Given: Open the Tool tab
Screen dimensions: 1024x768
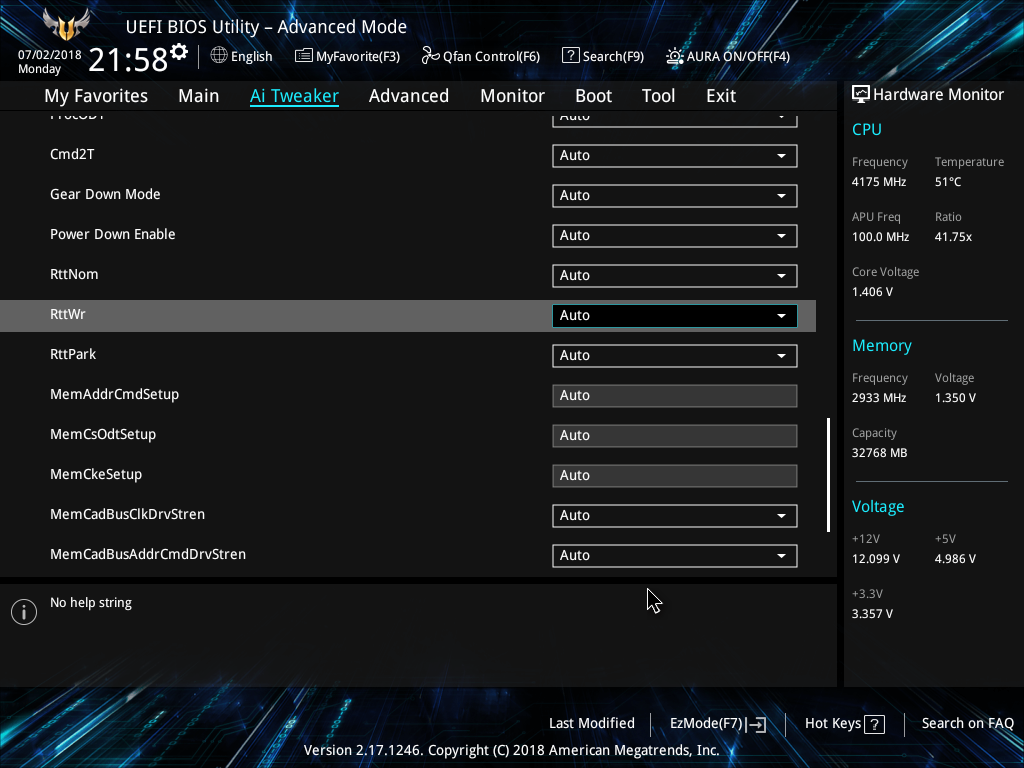Looking at the screenshot, I should (658, 96).
